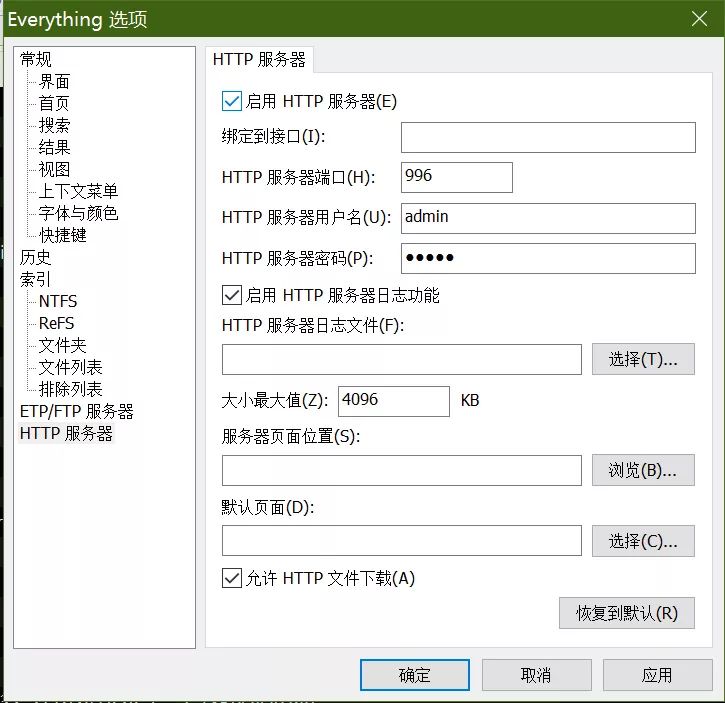Open the 文件列表 options page
Viewport: 725px width, 703px height.
[71, 367]
